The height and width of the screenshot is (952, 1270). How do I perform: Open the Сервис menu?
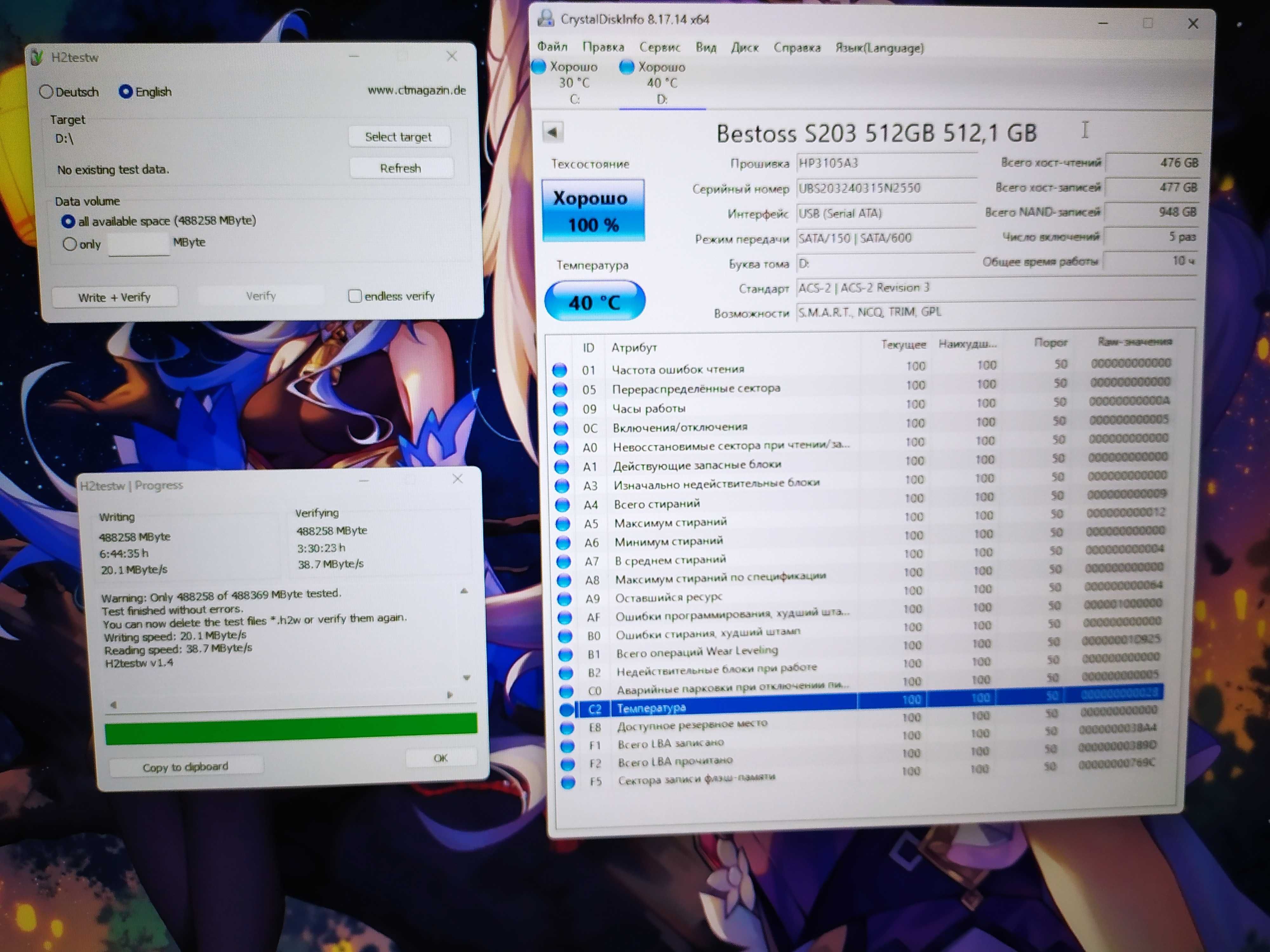pyautogui.click(x=660, y=47)
